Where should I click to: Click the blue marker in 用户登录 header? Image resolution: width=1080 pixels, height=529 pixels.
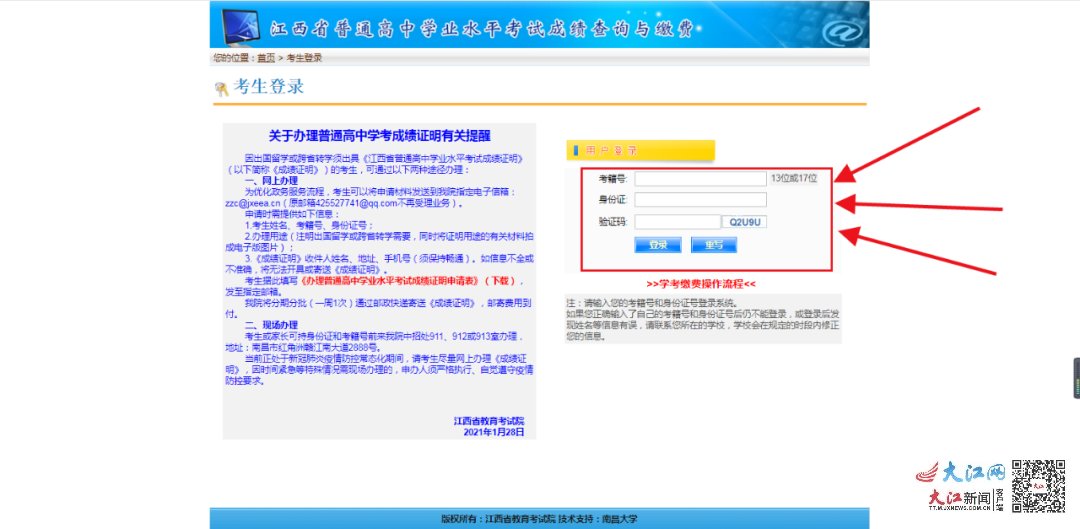(x=576, y=151)
